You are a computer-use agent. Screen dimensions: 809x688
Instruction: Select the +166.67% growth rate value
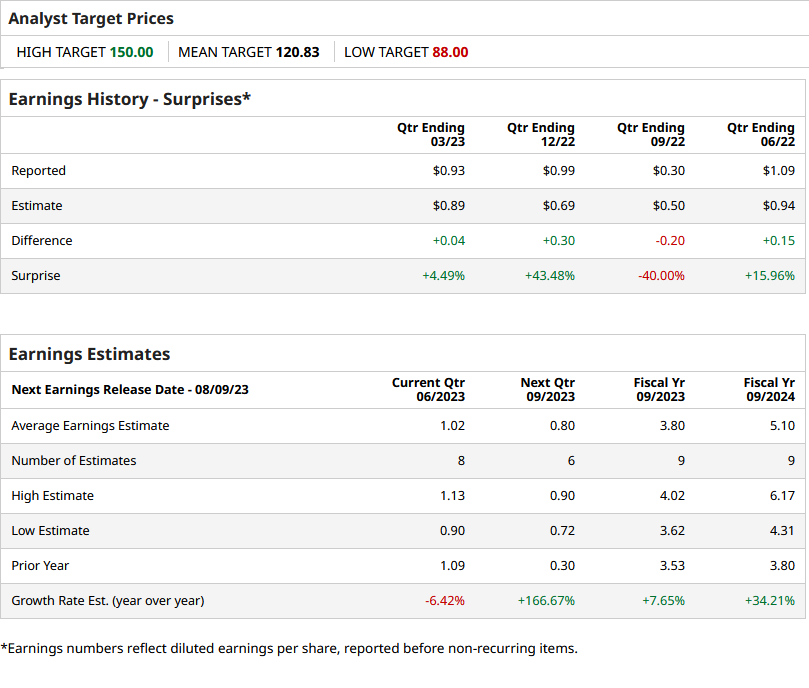pyautogui.click(x=546, y=601)
